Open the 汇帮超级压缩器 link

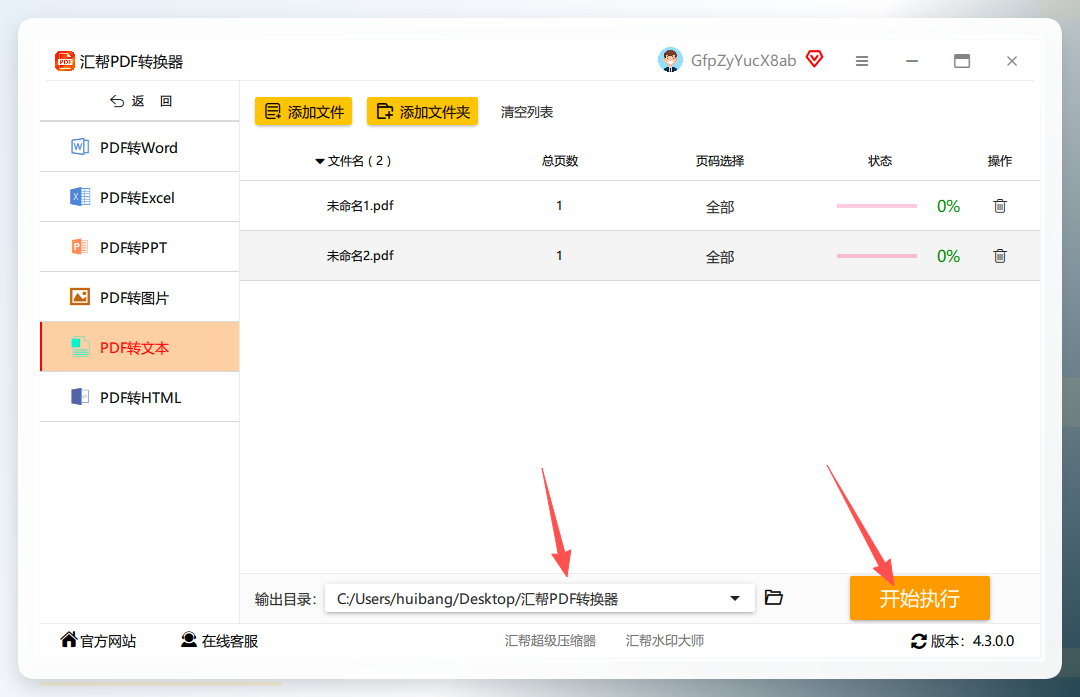(x=550, y=641)
